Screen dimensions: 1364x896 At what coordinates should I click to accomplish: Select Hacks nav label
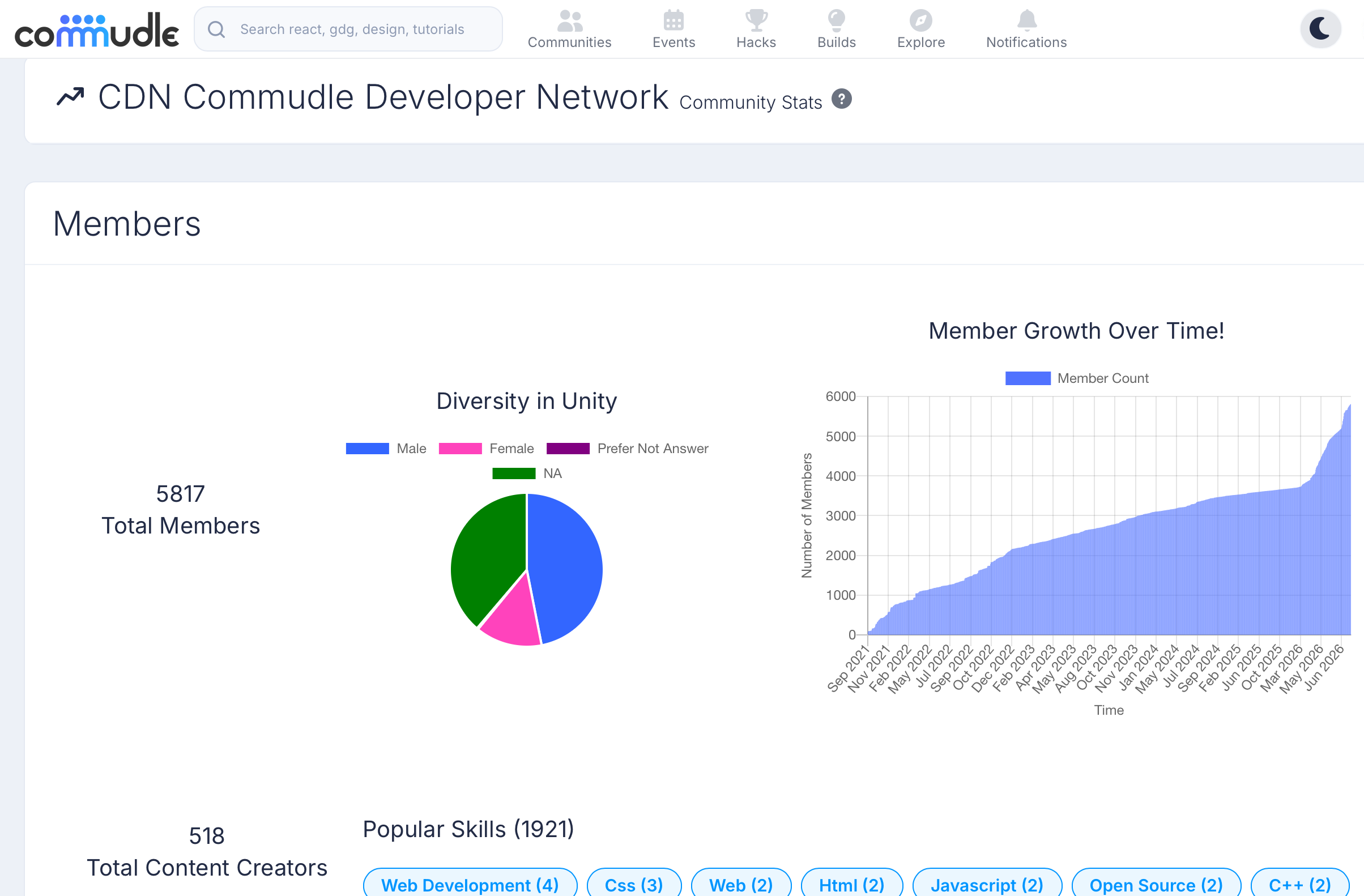point(756,42)
